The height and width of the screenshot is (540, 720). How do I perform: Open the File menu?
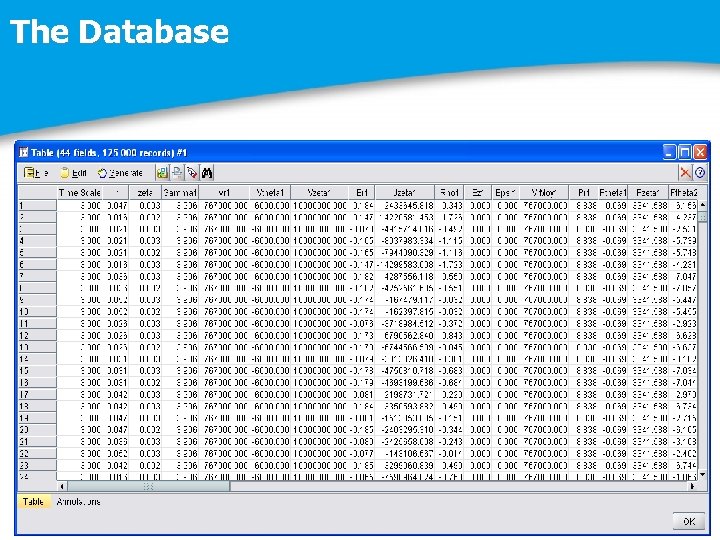(x=36, y=173)
